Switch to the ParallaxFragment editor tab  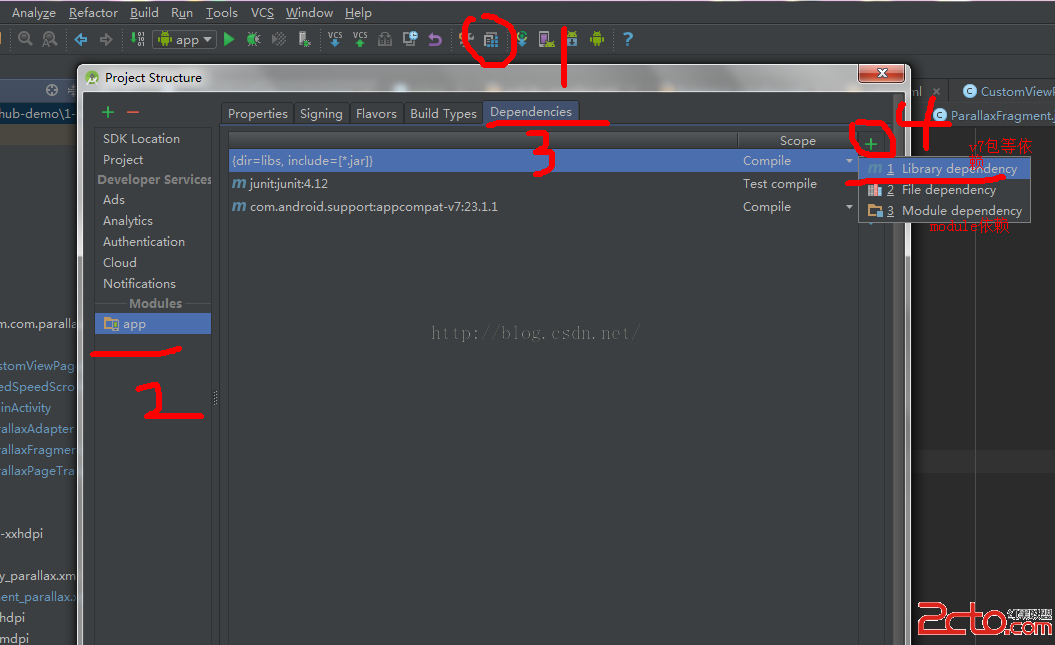[994, 116]
